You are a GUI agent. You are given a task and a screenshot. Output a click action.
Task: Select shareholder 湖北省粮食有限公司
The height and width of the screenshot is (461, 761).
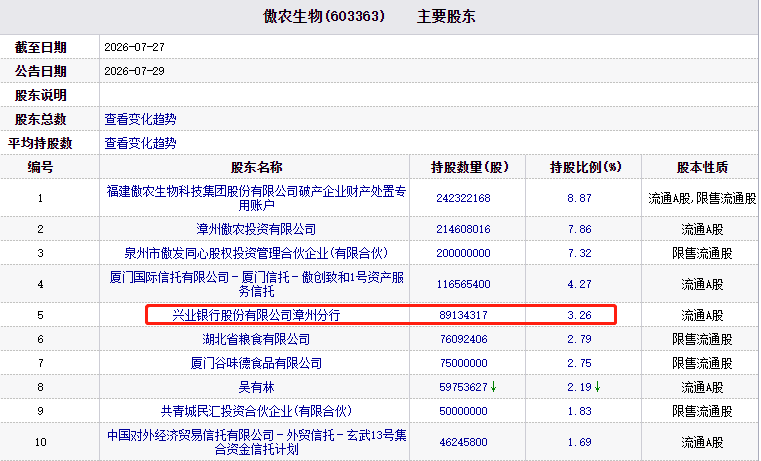click(256, 339)
